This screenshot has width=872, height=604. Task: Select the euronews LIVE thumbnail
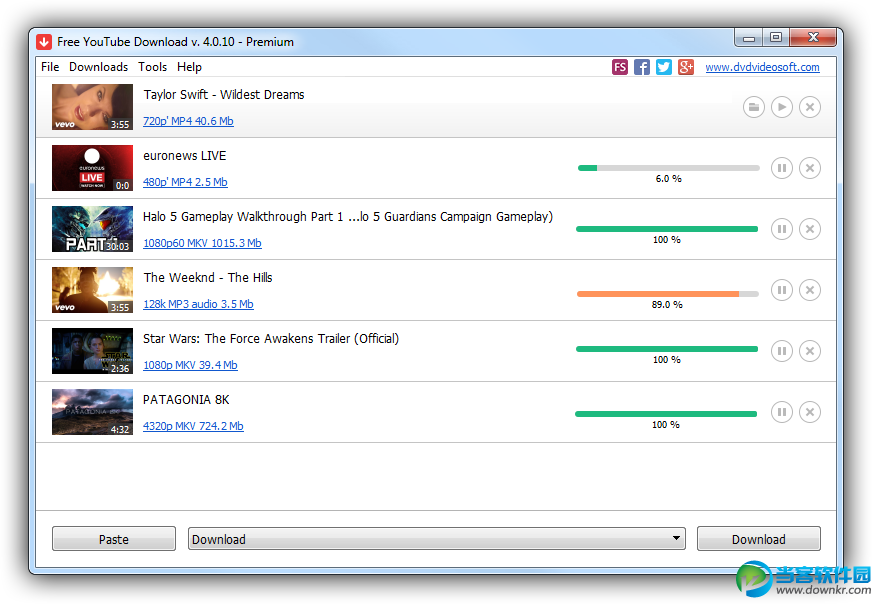tap(92, 168)
